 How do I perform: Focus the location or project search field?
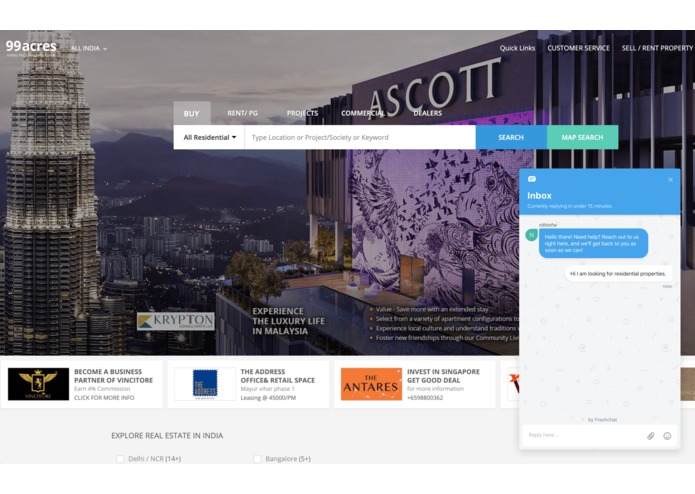click(x=360, y=137)
